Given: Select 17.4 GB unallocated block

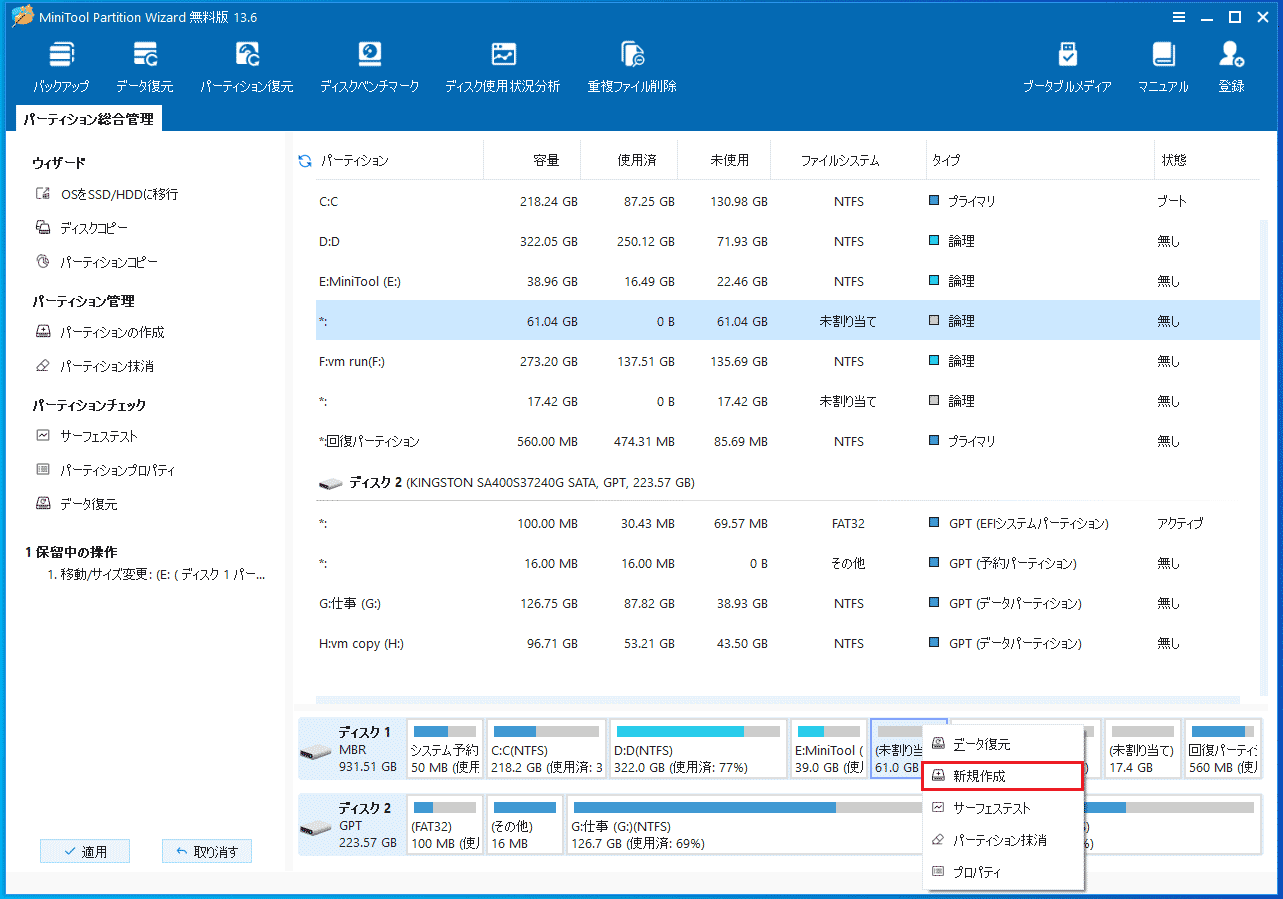Looking at the screenshot, I should click(1143, 749).
